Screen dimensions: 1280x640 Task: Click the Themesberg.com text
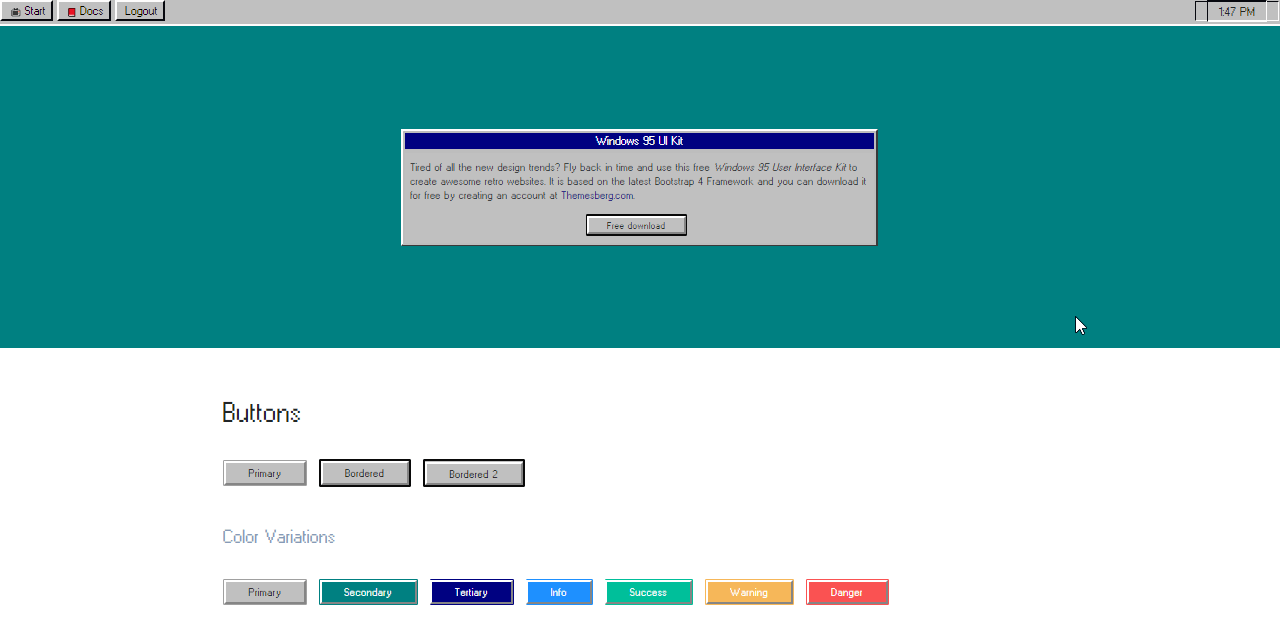click(597, 196)
